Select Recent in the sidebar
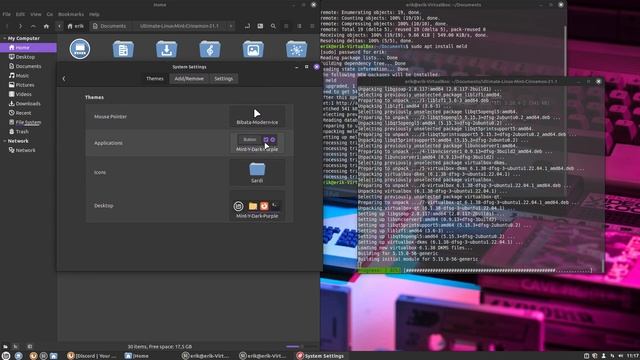This screenshot has height=360, width=640. click(28, 113)
